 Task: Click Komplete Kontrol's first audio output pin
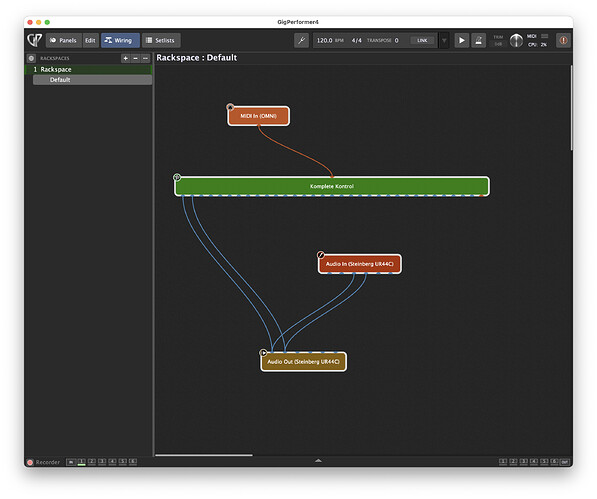(x=183, y=196)
